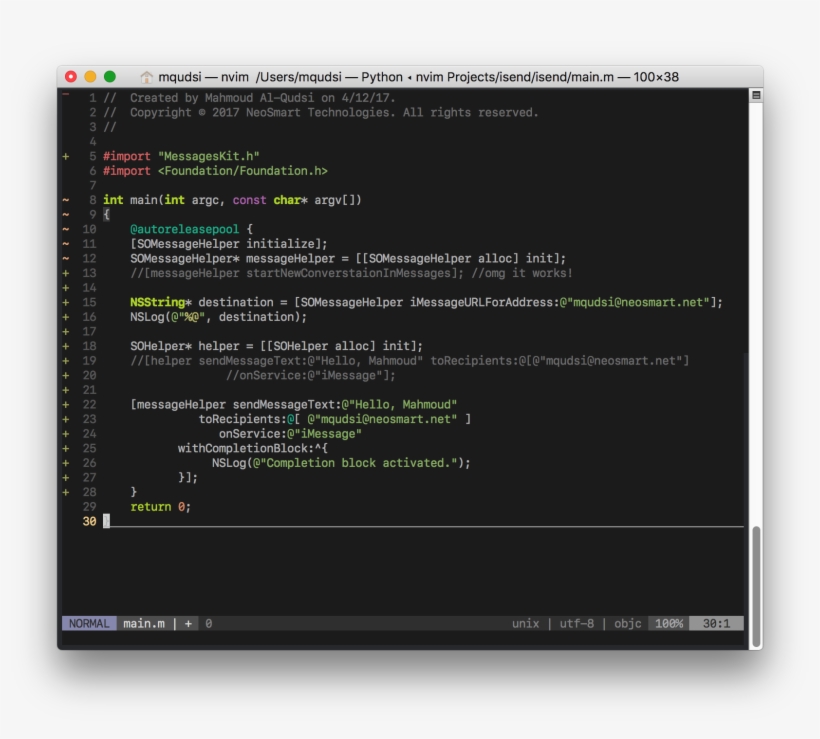Click the yellow minimize window button
This screenshot has height=739, width=820.
point(90,77)
